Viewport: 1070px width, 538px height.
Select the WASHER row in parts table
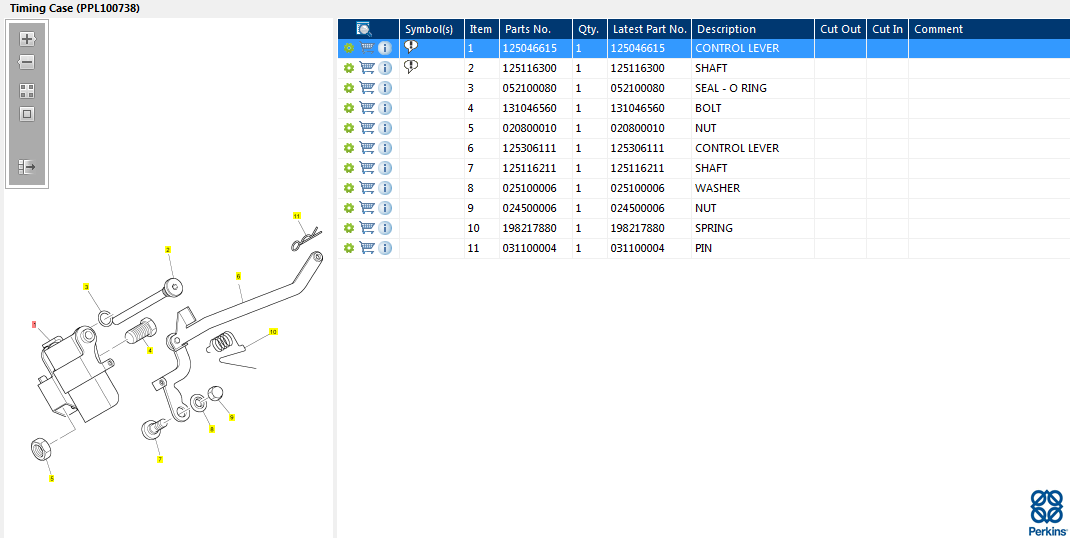pos(717,188)
